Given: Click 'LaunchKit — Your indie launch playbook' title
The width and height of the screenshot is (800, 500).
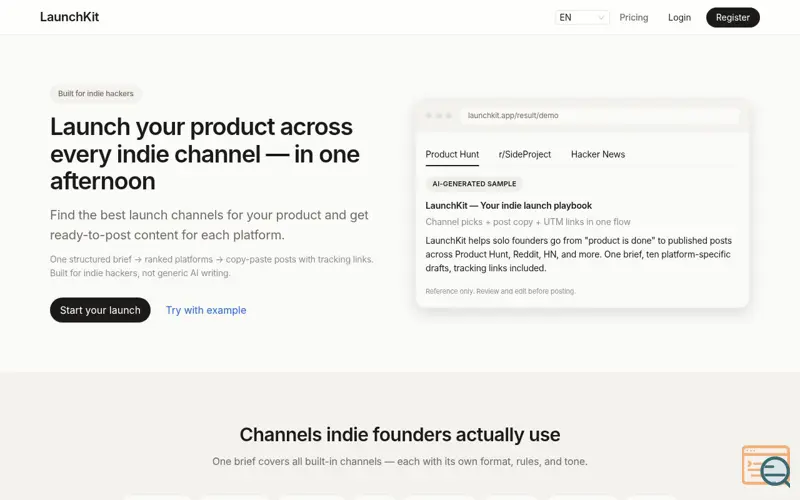Looking at the screenshot, I should [509, 206].
